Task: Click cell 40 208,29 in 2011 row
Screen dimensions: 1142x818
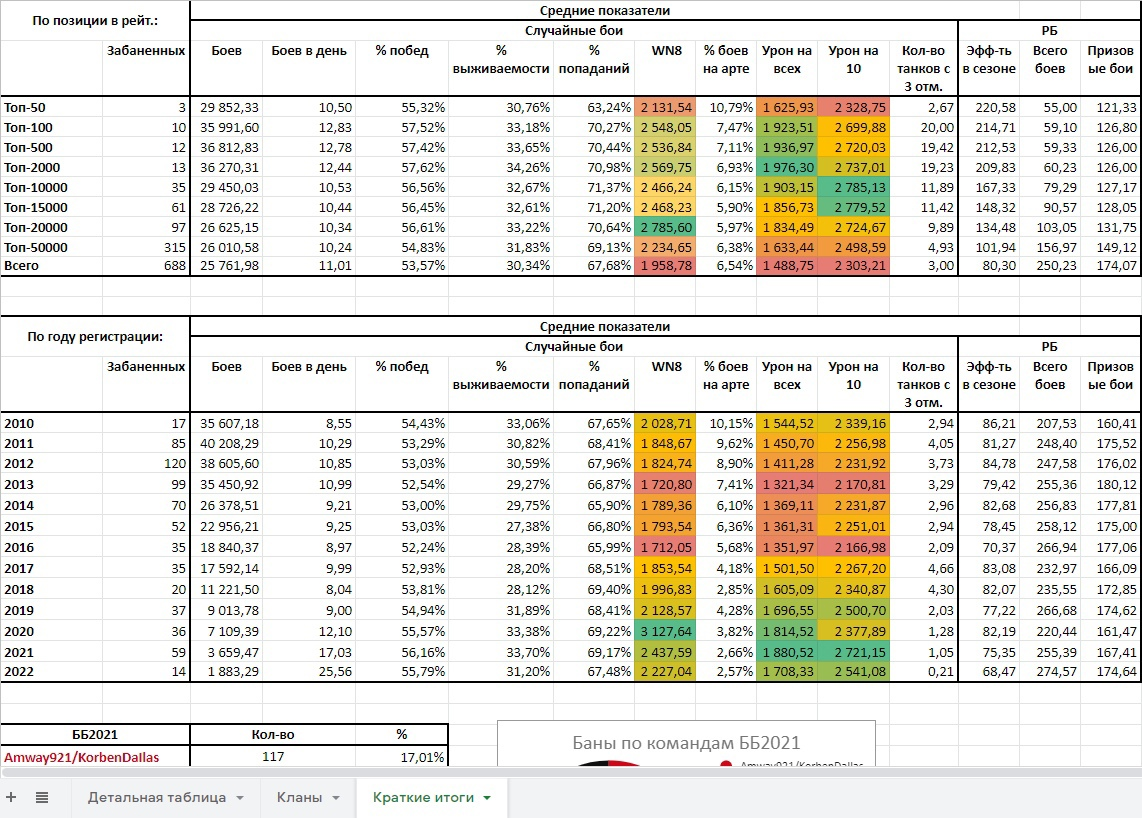Action: [226, 443]
